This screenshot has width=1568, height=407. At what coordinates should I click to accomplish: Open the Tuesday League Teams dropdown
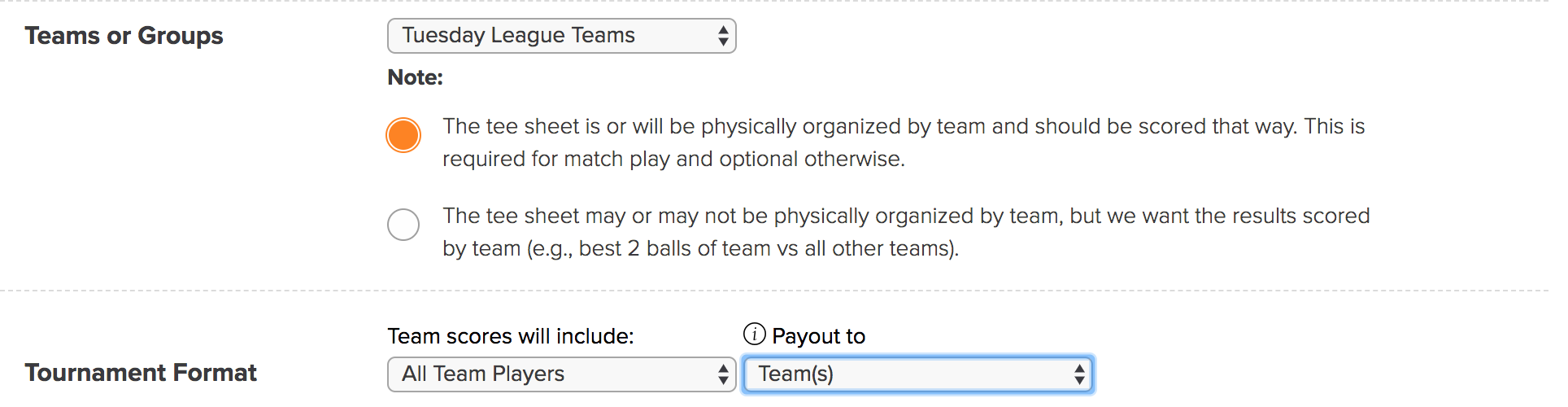coord(562,36)
